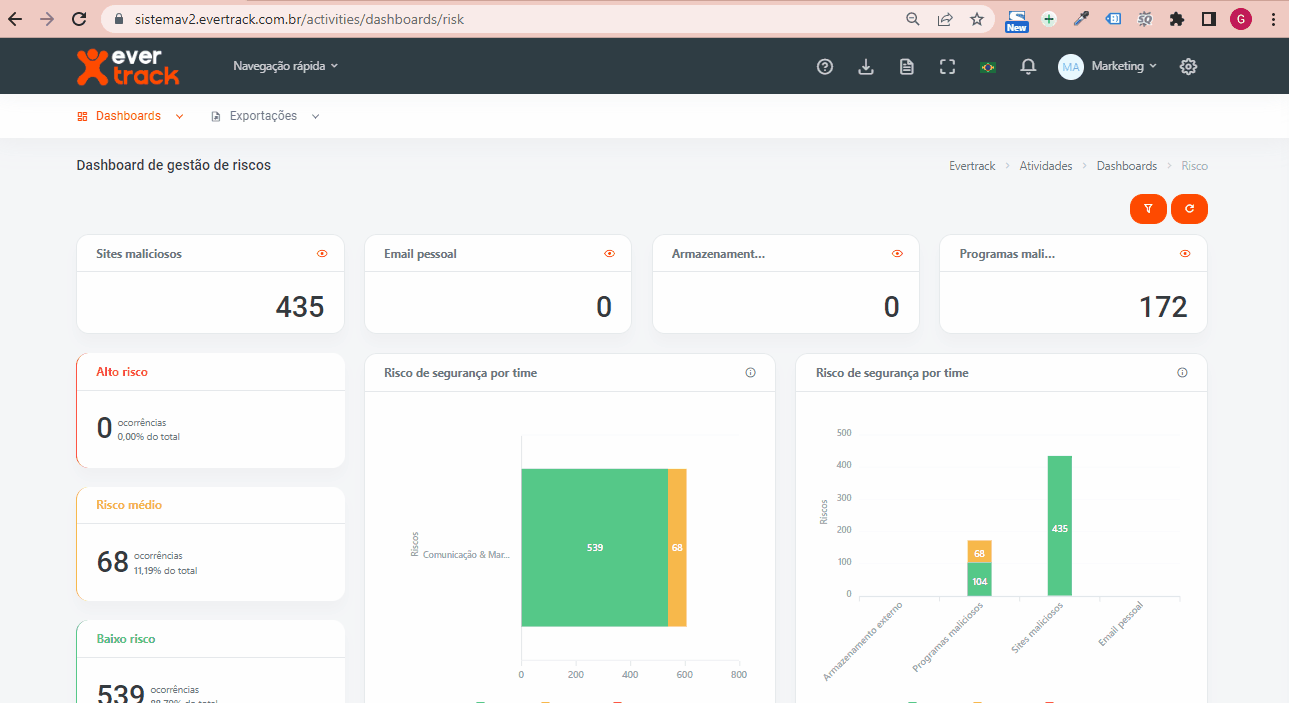Click the Brazil flag language icon

(x=988, y=67)
